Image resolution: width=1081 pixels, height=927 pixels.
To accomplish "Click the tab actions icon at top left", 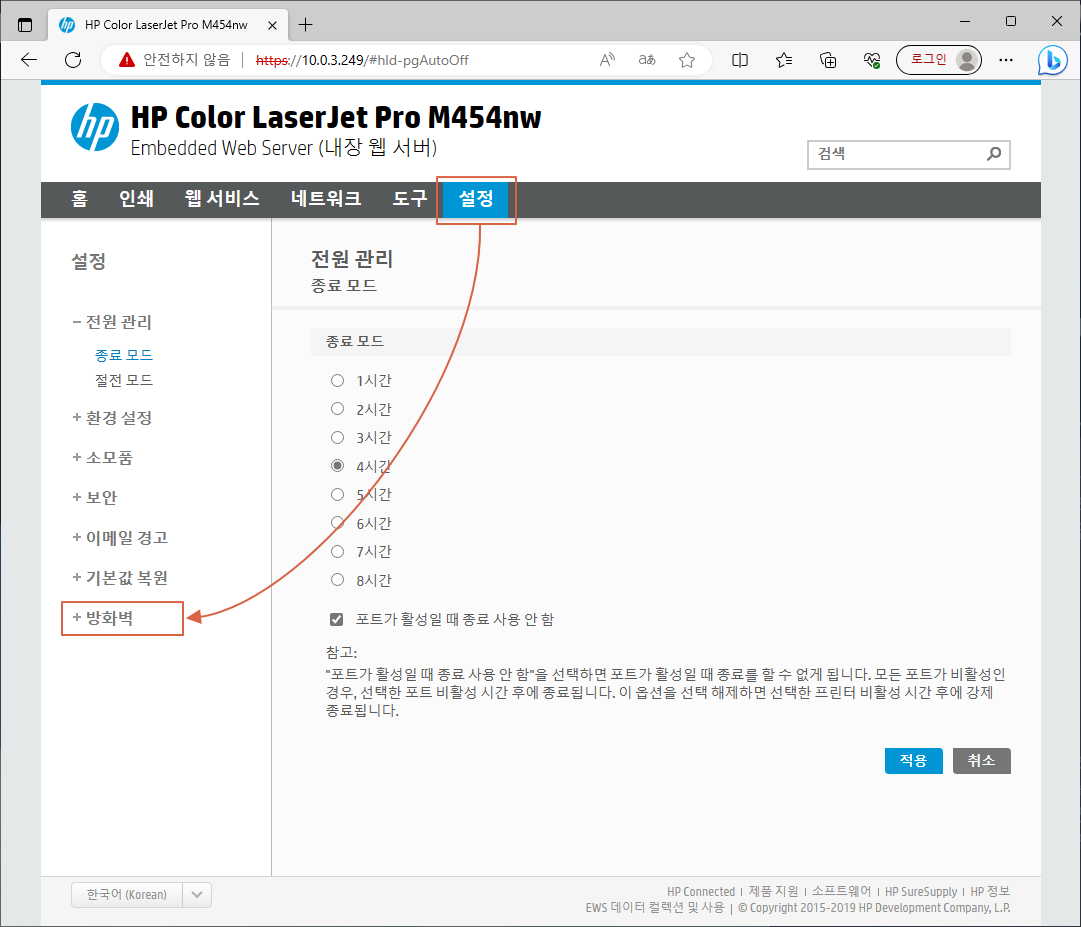I will 25,25.
